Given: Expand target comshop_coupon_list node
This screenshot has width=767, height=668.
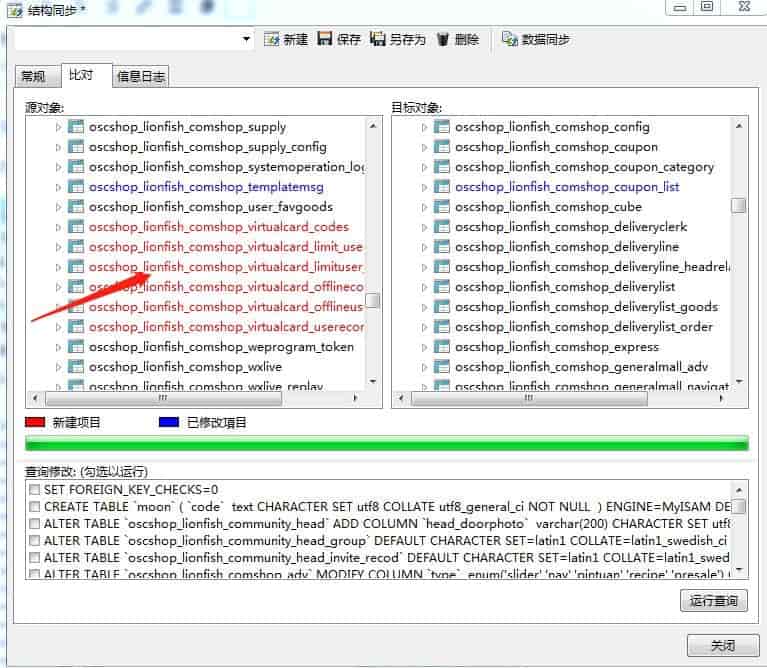Looking at the screenshot, I should click(424, 187).
